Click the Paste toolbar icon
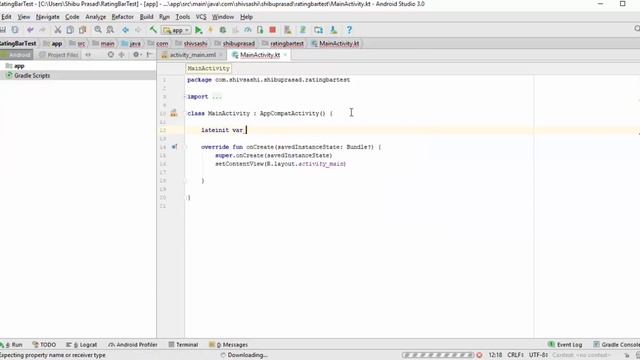The width and height of the screenshot is (640, 360). click(x=82, y=30)
